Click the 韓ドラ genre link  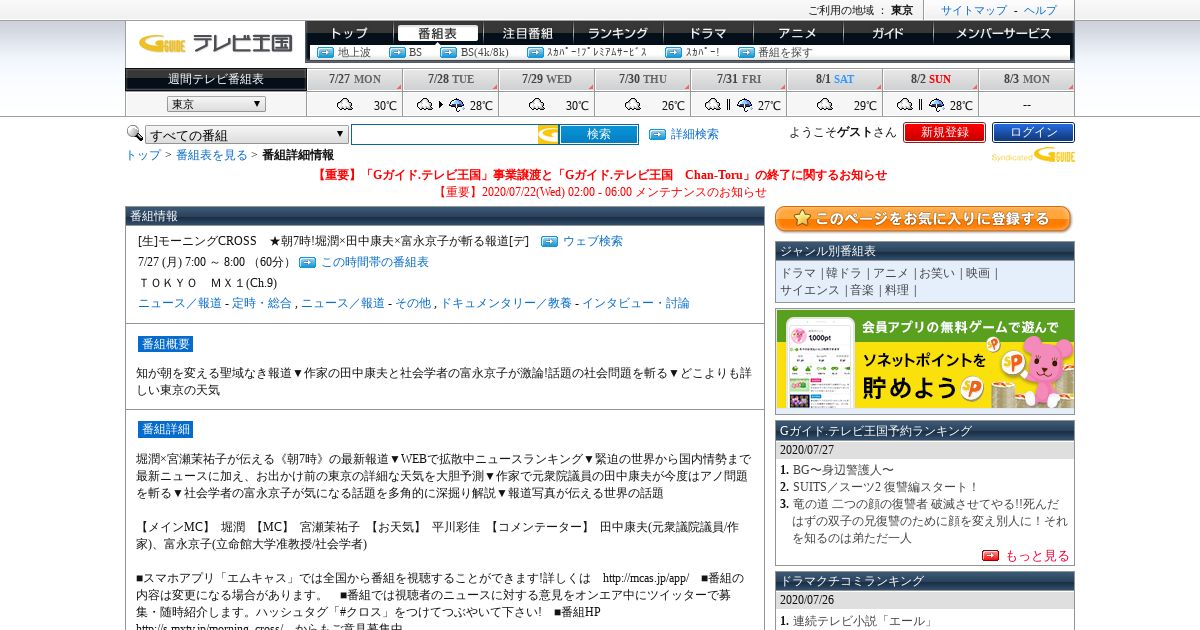pos(845,273)
